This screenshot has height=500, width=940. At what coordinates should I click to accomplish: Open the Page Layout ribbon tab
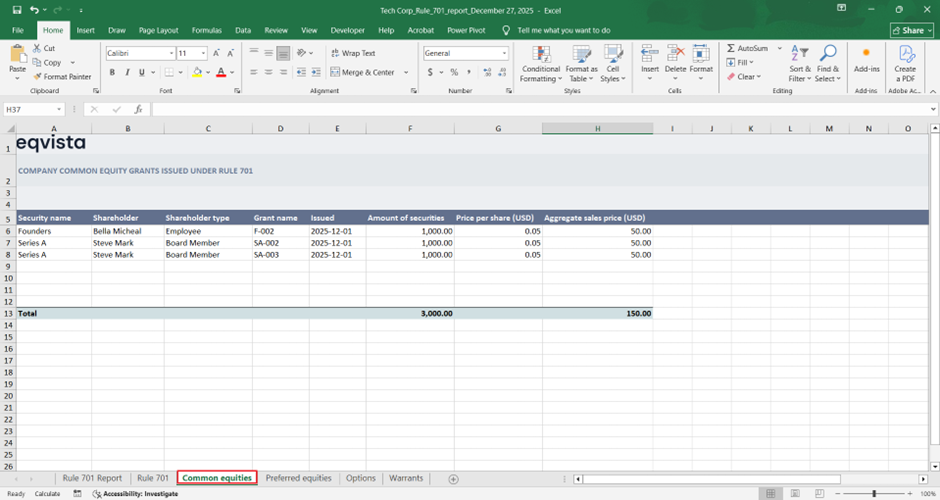160,30
